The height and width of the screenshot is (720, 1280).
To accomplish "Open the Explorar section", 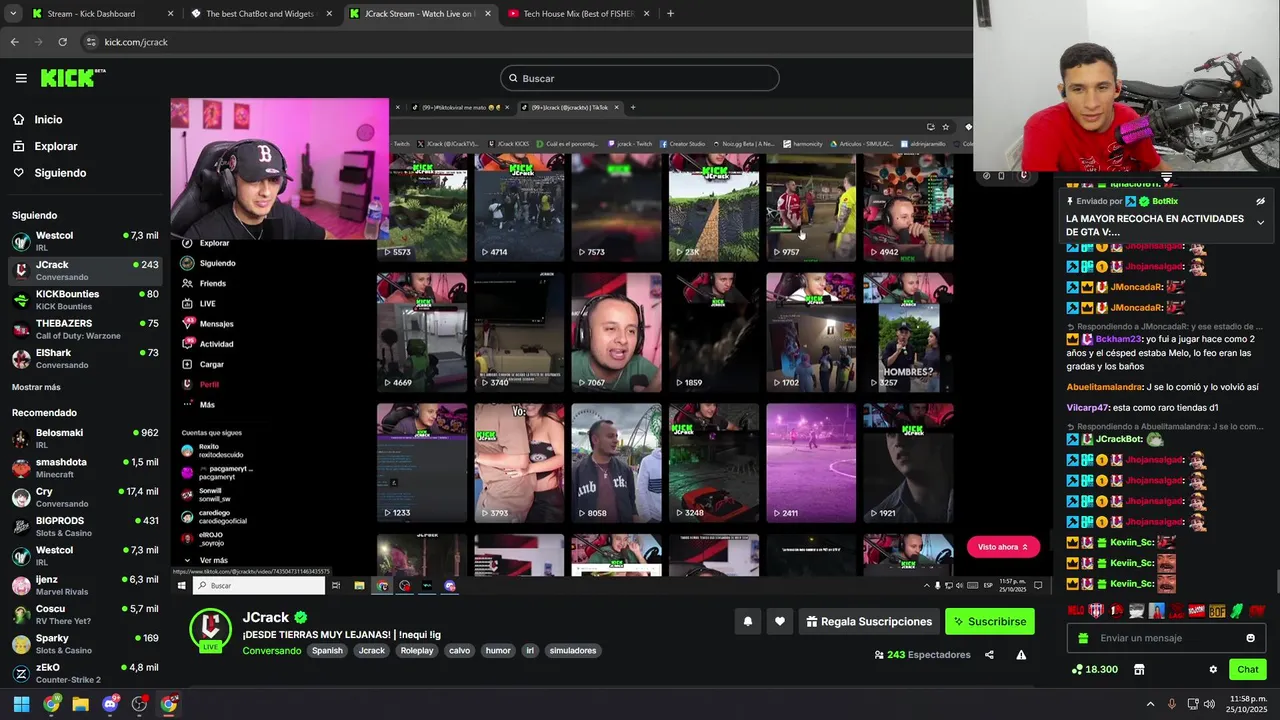I will tap(55, 146).
